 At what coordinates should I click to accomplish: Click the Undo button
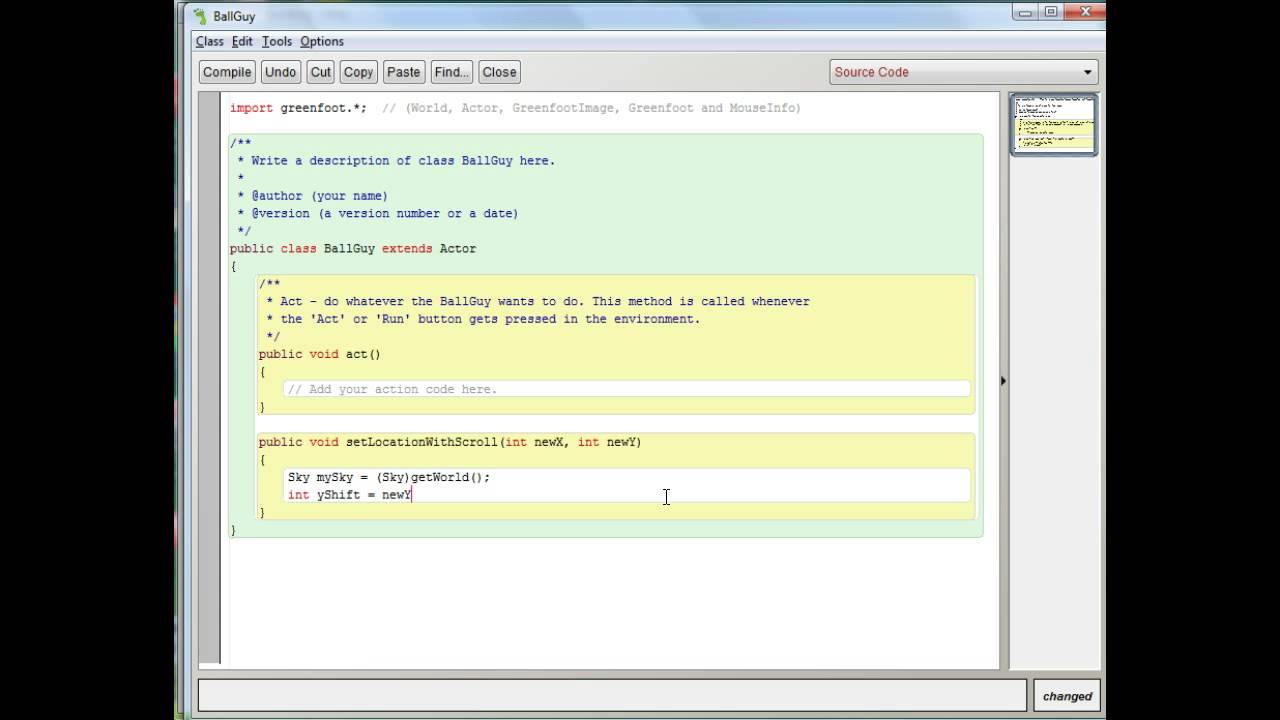click(280, 72)
